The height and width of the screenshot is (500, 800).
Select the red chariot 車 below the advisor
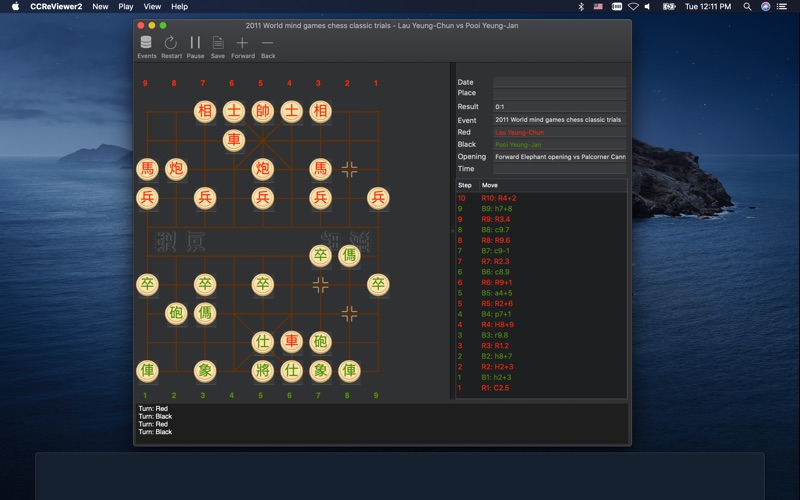click(x=234, y=140)
